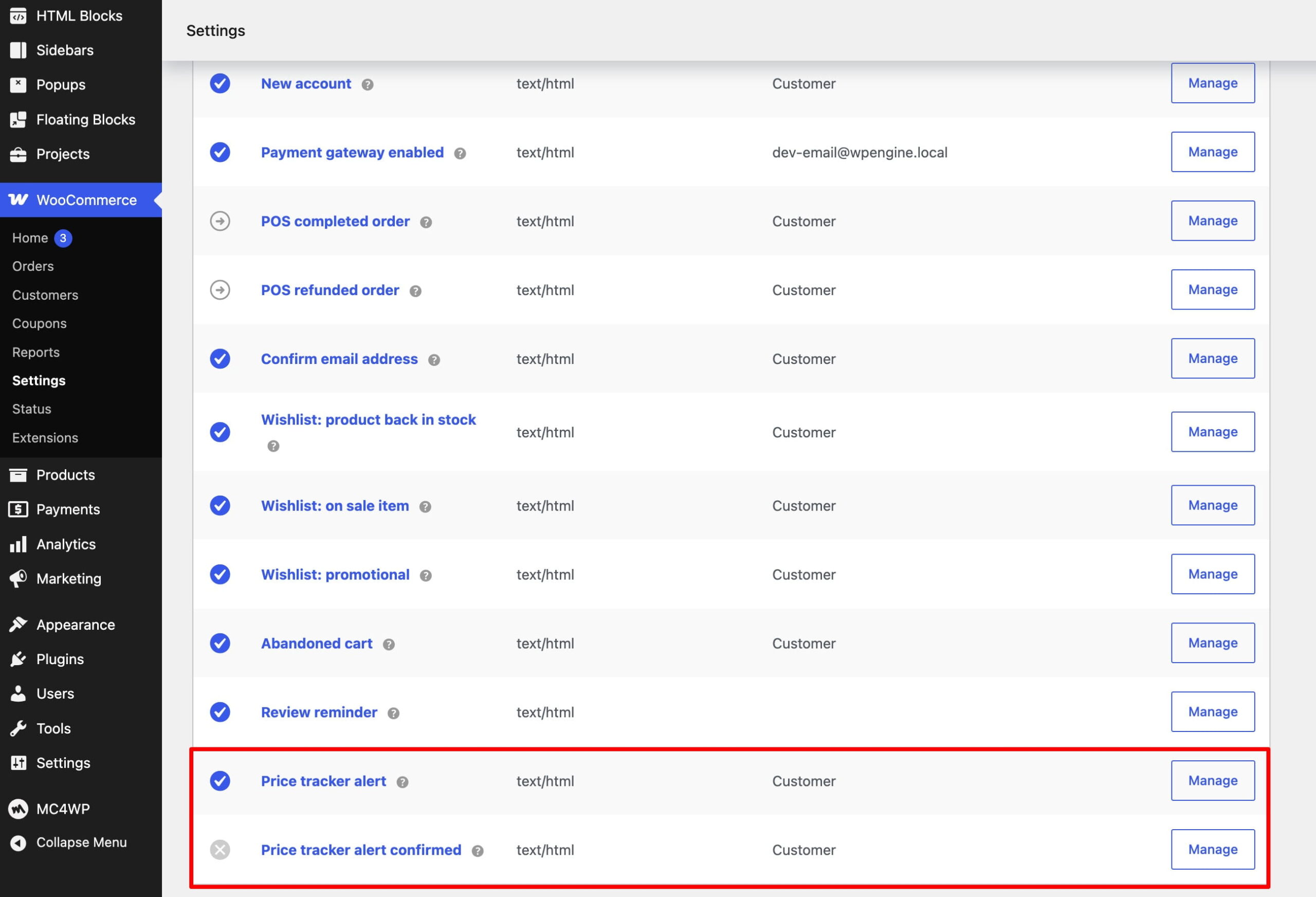Click the Analytics bar chart icon
Viewport: 1316px width, 897px height.
18,544
